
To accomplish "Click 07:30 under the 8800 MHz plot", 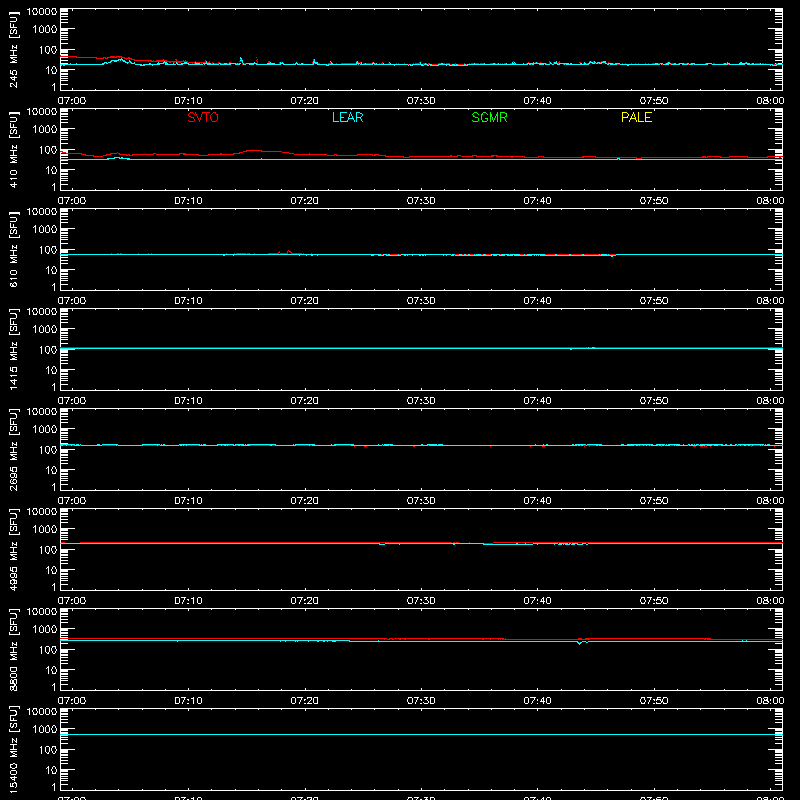I will point(421,701).
